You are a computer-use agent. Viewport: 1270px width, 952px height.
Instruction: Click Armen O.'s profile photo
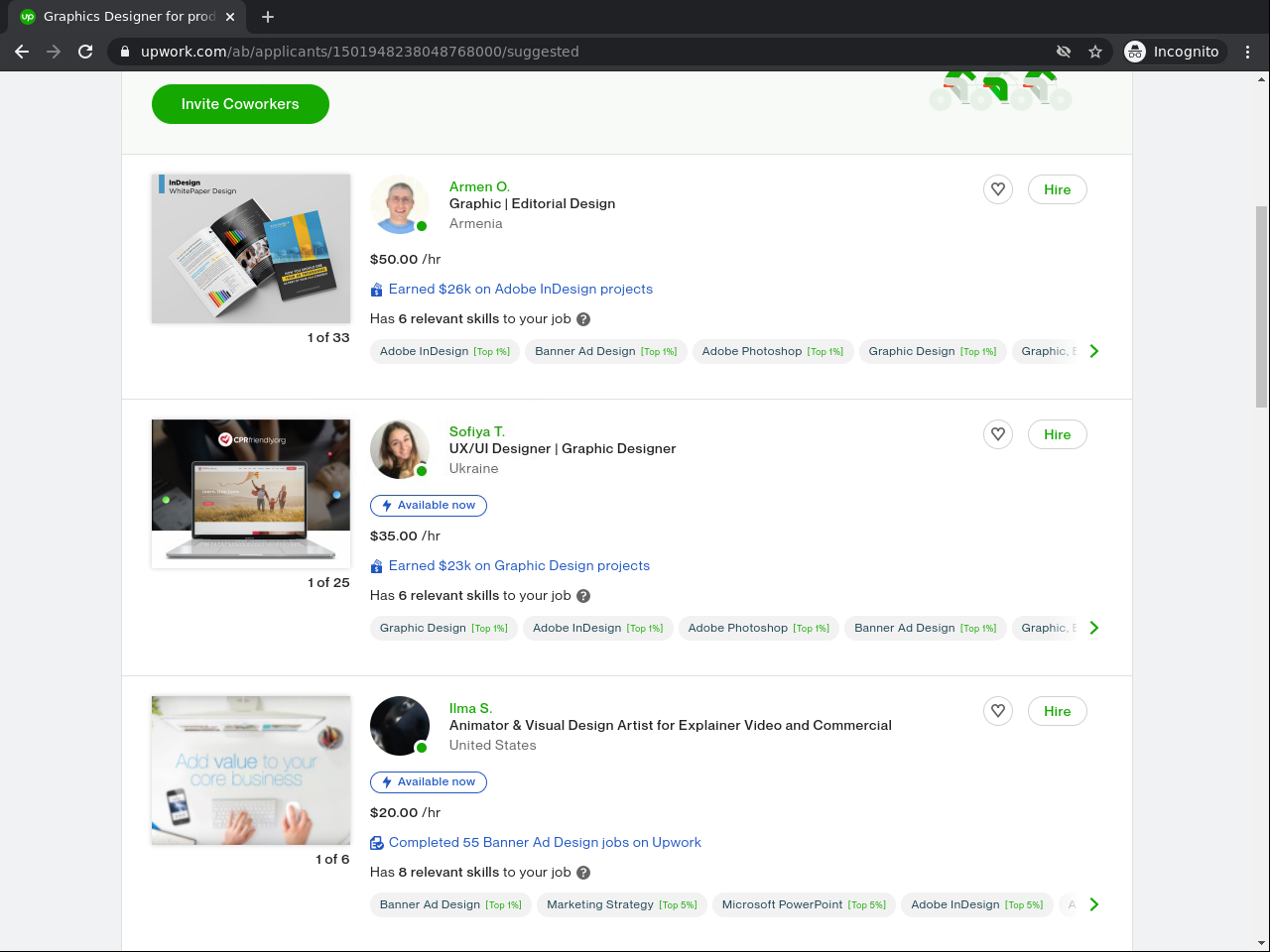coord(400,204)
